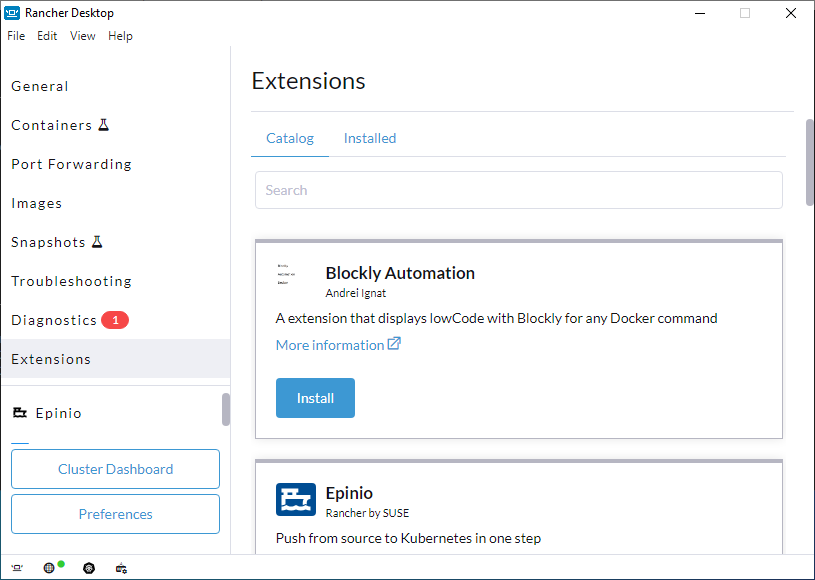Click the Kubernetes wheel icon in status bar

[89, 568]
